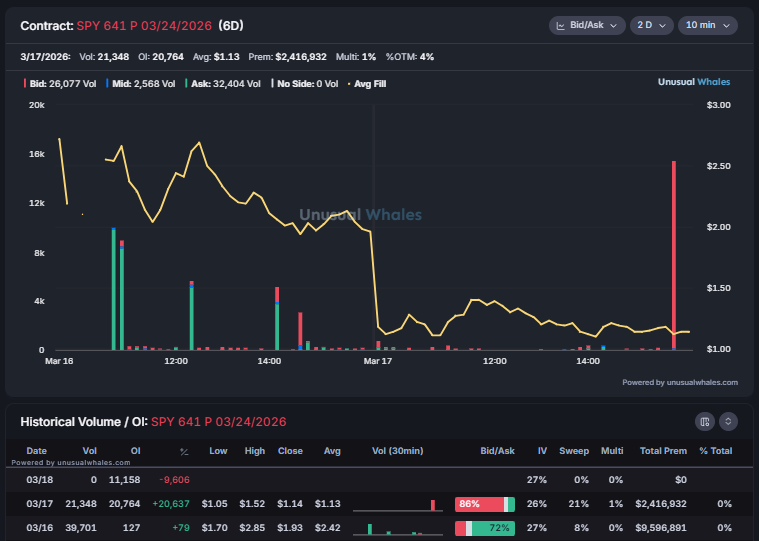Viewport: 759px width, 541px height.
Task: Open the 2 D range dropdown
Action: (x=651, y=25)
